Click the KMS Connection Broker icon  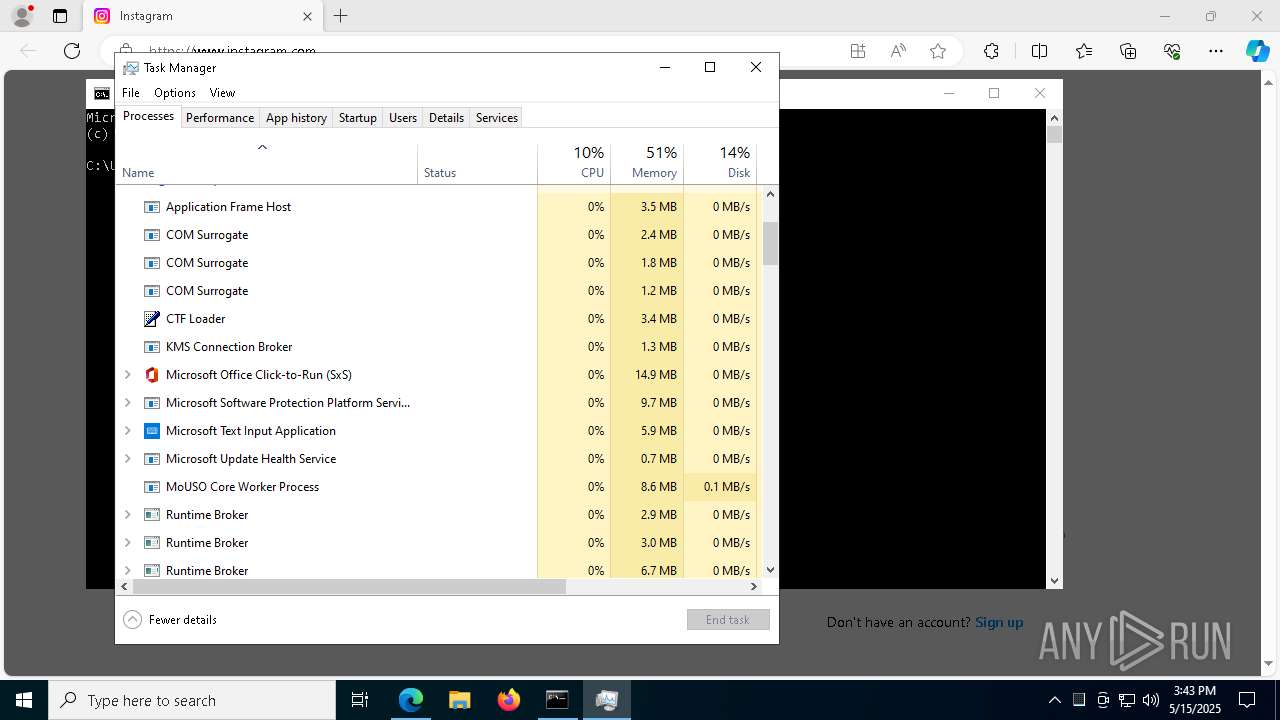point(152,347)
